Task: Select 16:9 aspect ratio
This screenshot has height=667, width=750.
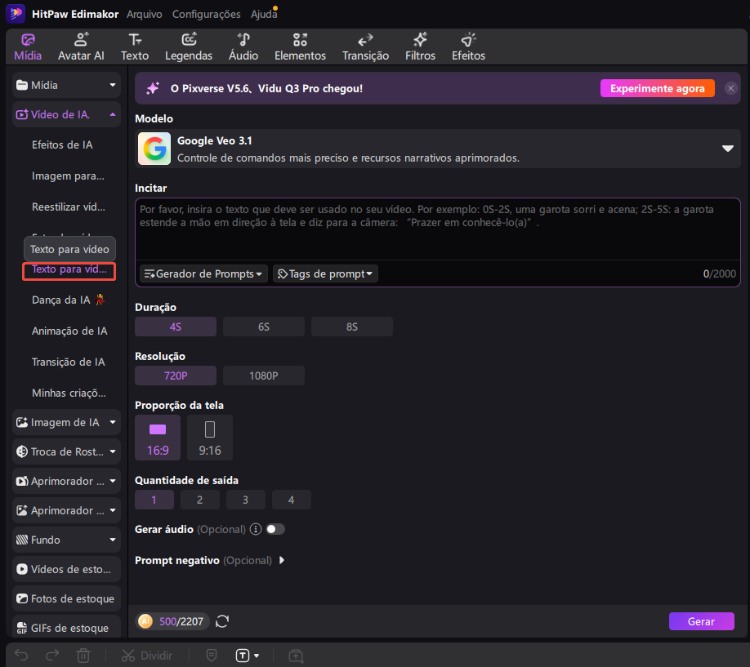Action: click(158, 438)
